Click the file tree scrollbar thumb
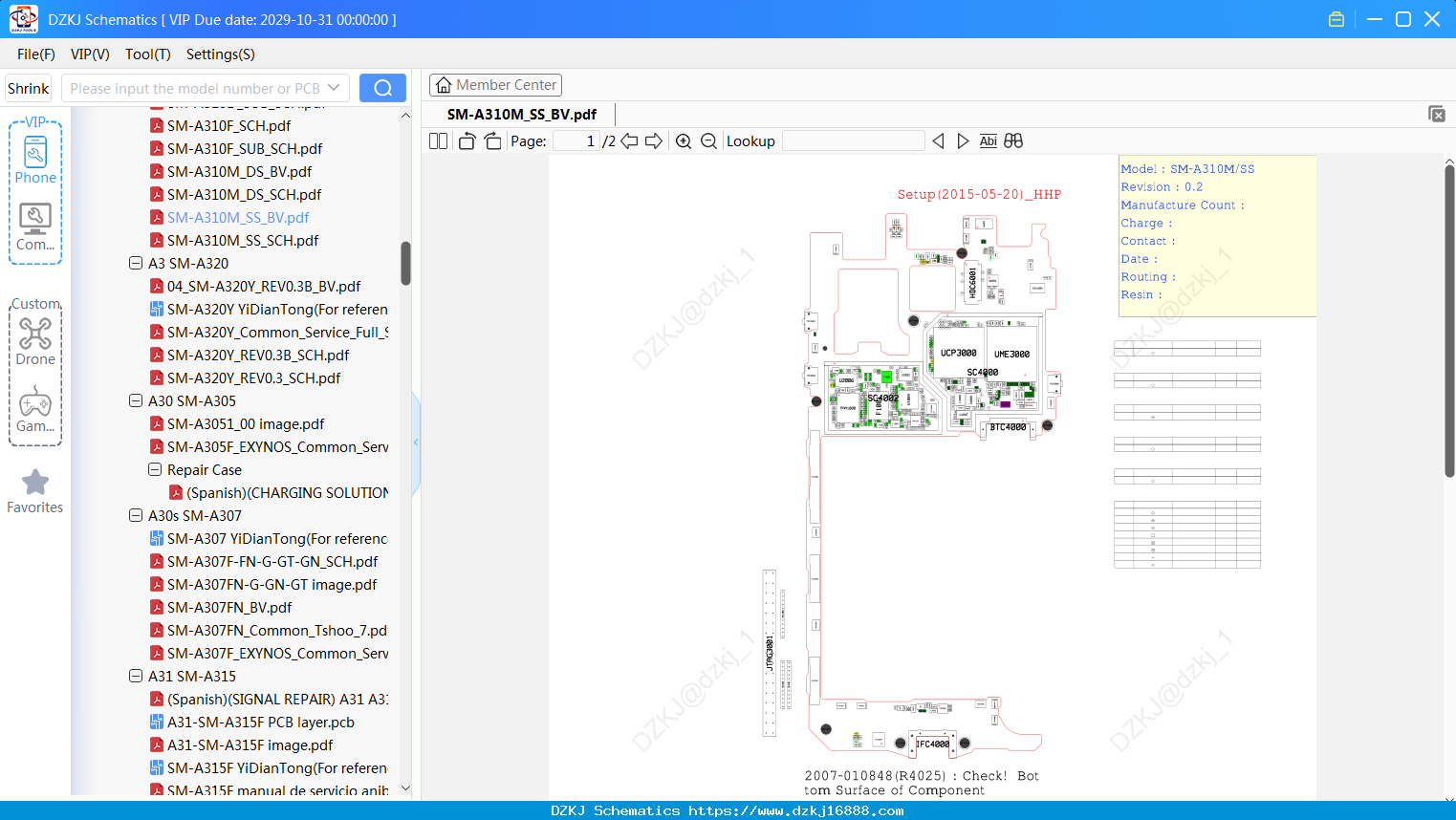This screenshot has height=820, width=1456. pyautogui.click(x=405, y=263)
